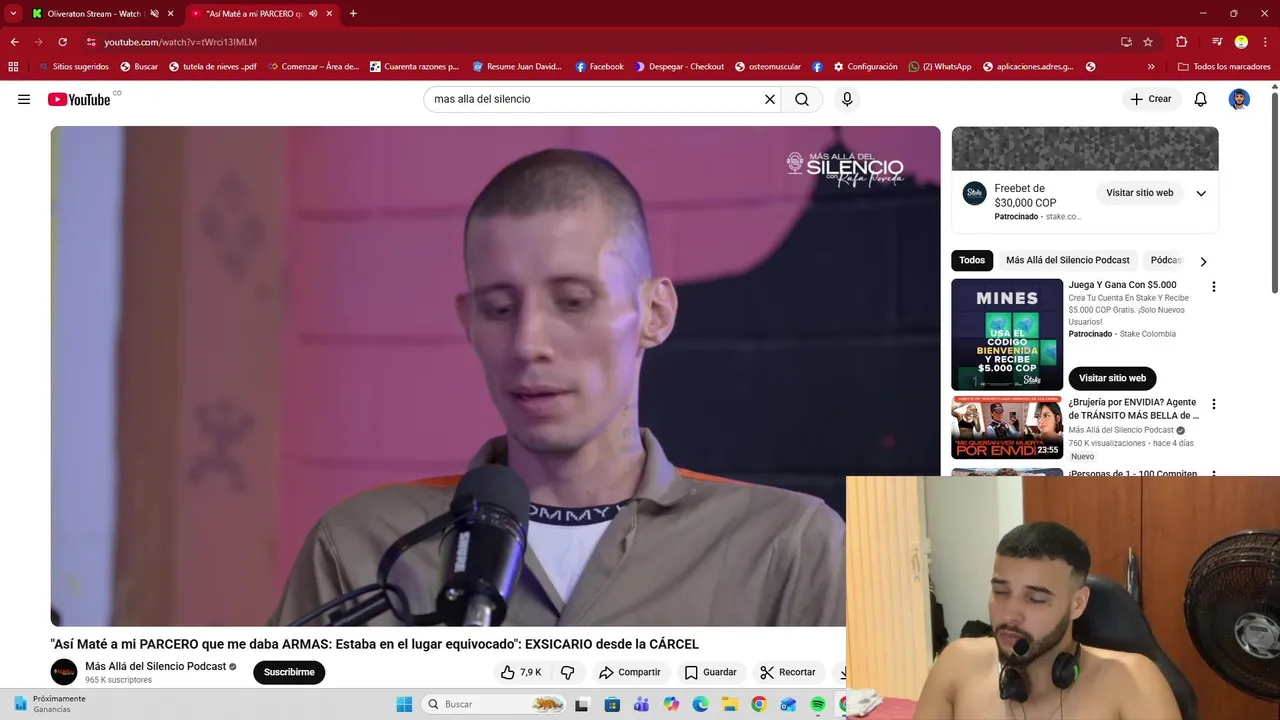Viewport: 1280px width, 720px height.
Task: Unmute the Oliveraton Stream tab audio
Action: (154, 14)
